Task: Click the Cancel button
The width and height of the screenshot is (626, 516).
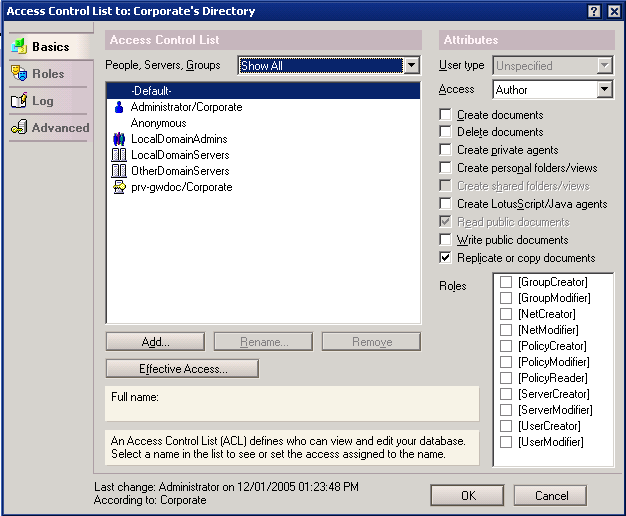Action: (551, 496)
